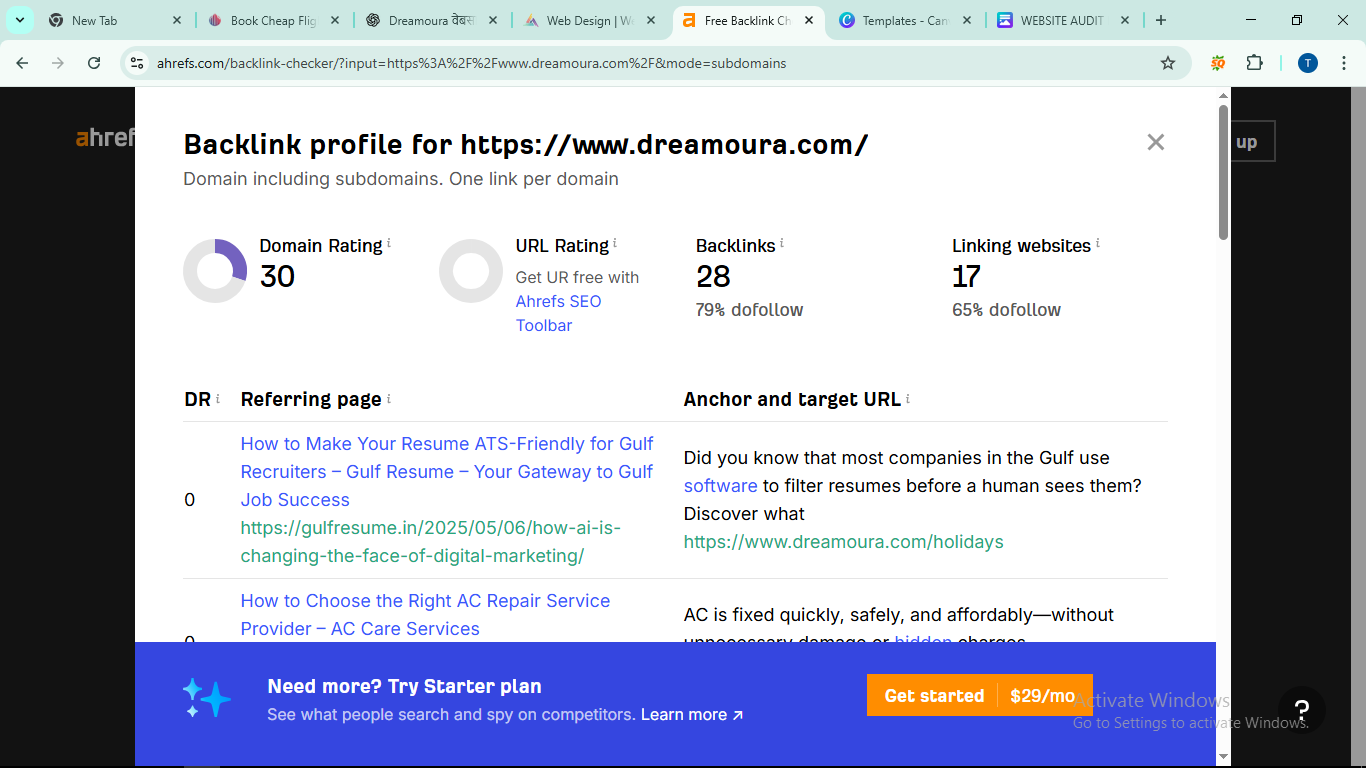This screenshot has height=768, width=1366.
Task: Reload the page
Action: tap(94, 63)
